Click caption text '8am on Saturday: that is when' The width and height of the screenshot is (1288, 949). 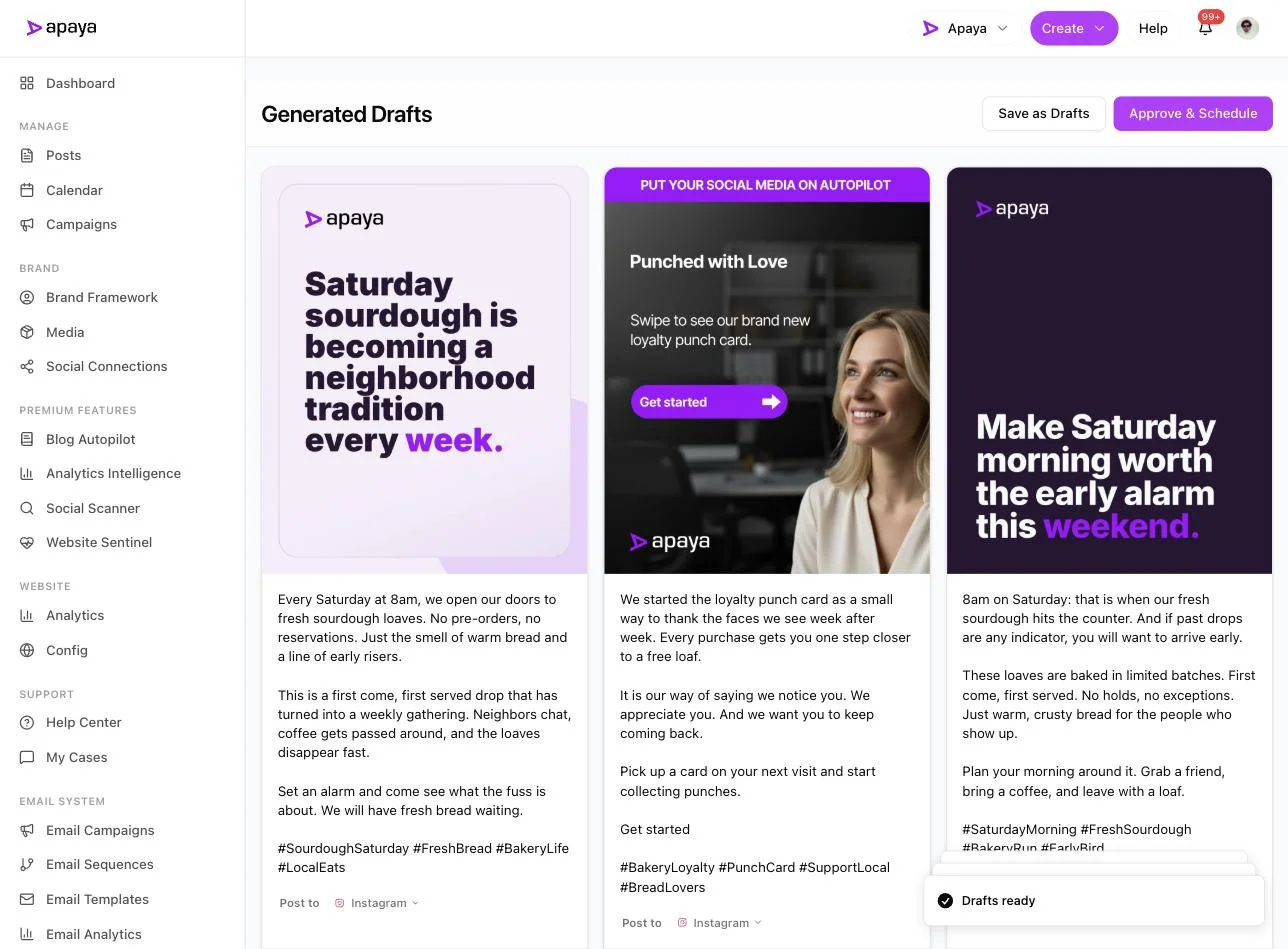(1058, 600)
